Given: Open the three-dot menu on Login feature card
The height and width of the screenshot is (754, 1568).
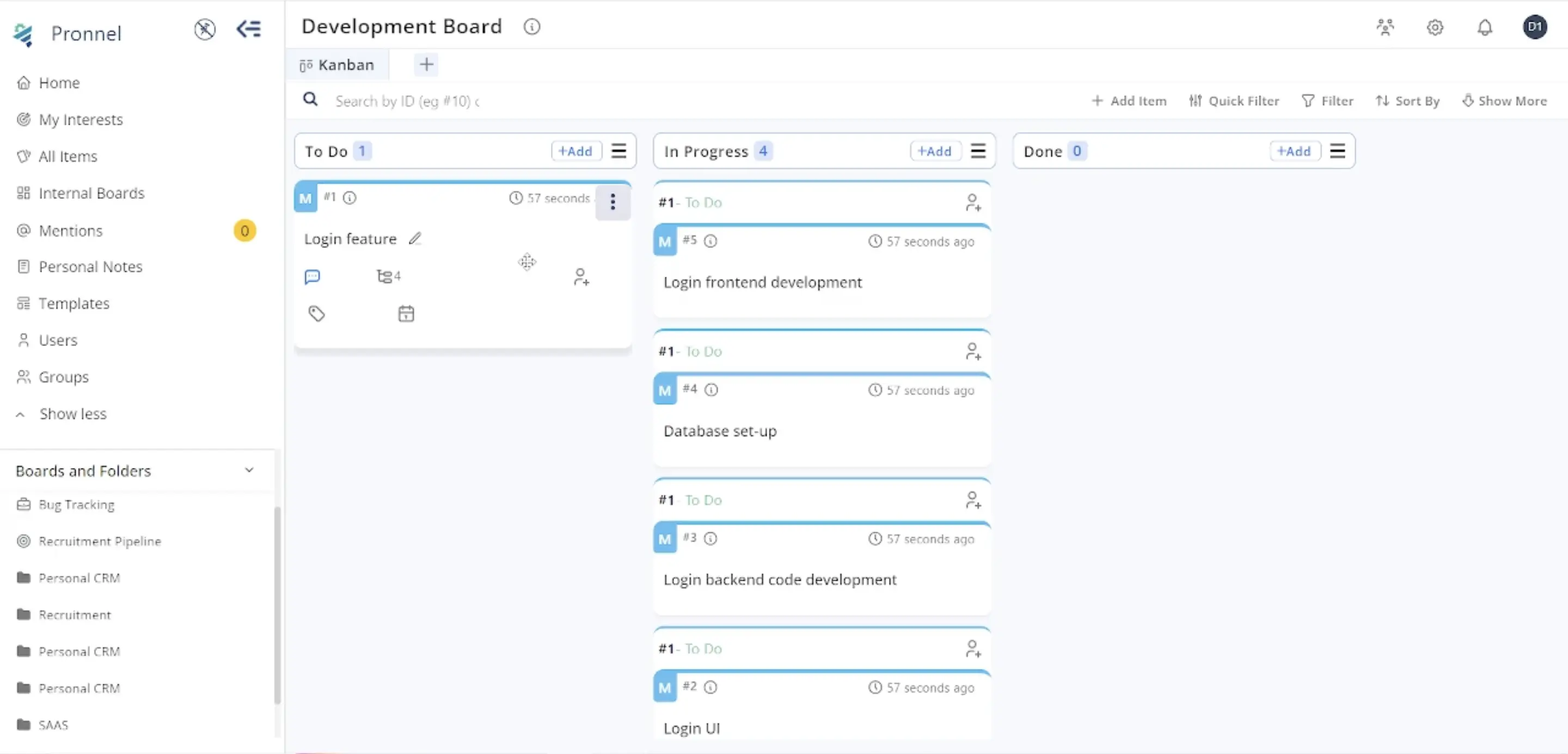Looking at the screenshot, I should coord(612,202).
